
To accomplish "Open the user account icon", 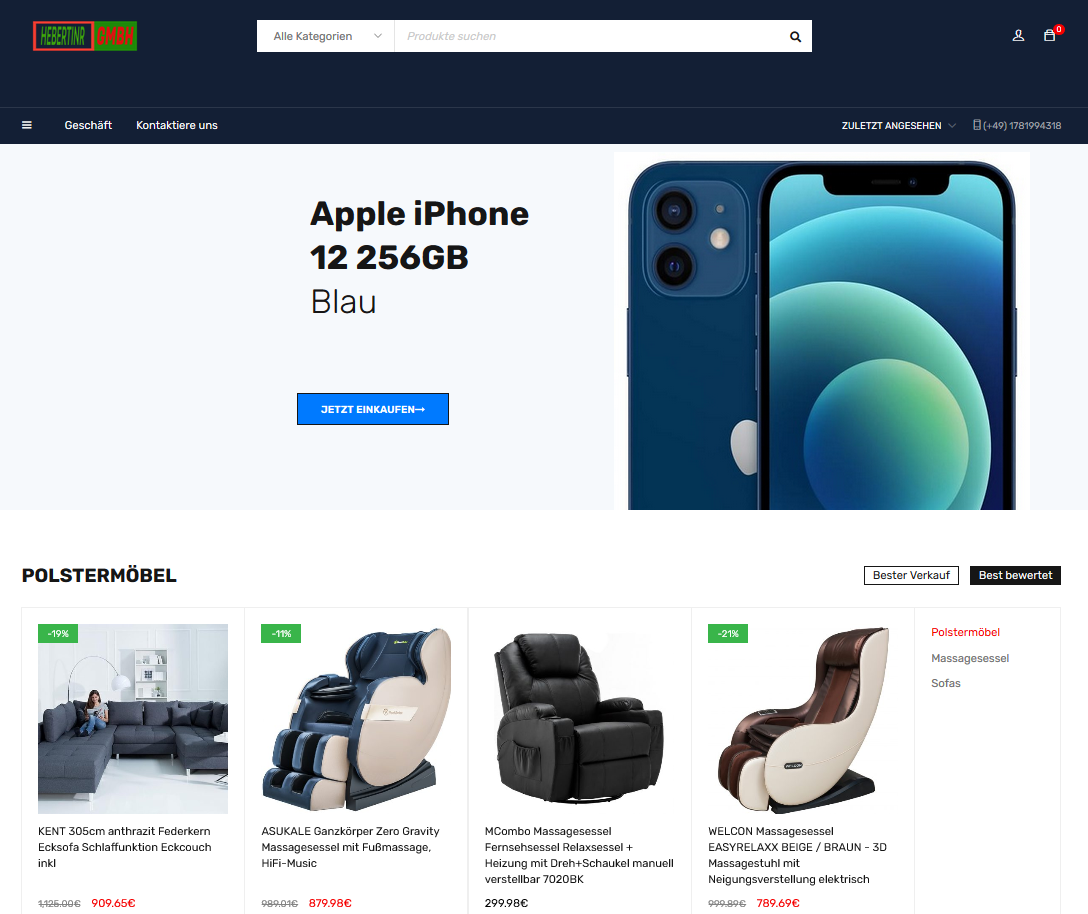I will point(1018,35).
